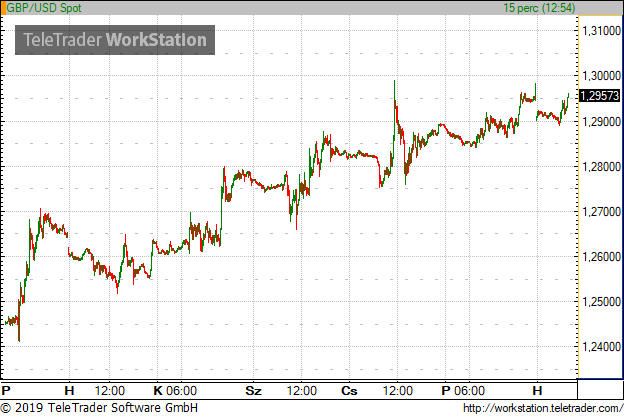The width and height of the screenshot is (624, 417).
Task: Click the K 06:00 time axis label
Action: pyautogui.click(x=175, y=391)
